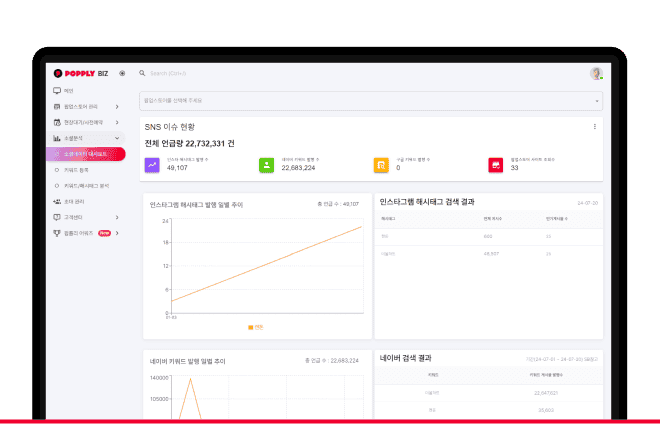Click the orange line in Instagram chart

tap(266, 264)
